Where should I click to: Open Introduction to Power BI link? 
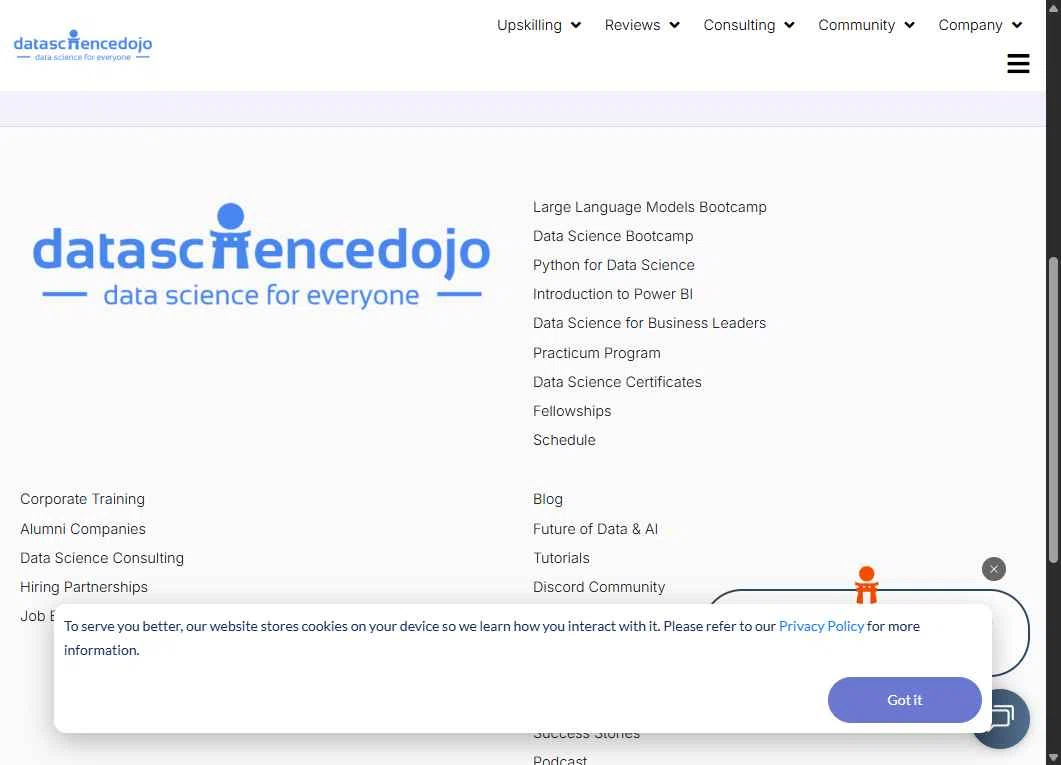(612, 294)
